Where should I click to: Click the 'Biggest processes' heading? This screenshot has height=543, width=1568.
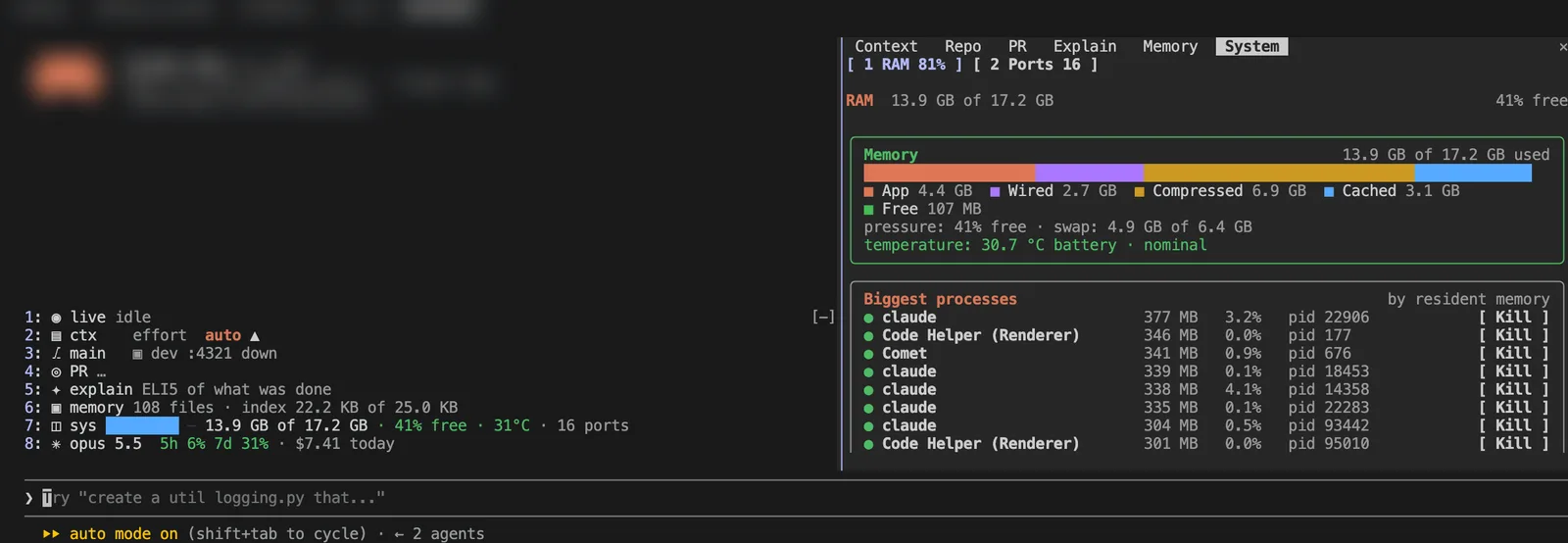[940, 299]
